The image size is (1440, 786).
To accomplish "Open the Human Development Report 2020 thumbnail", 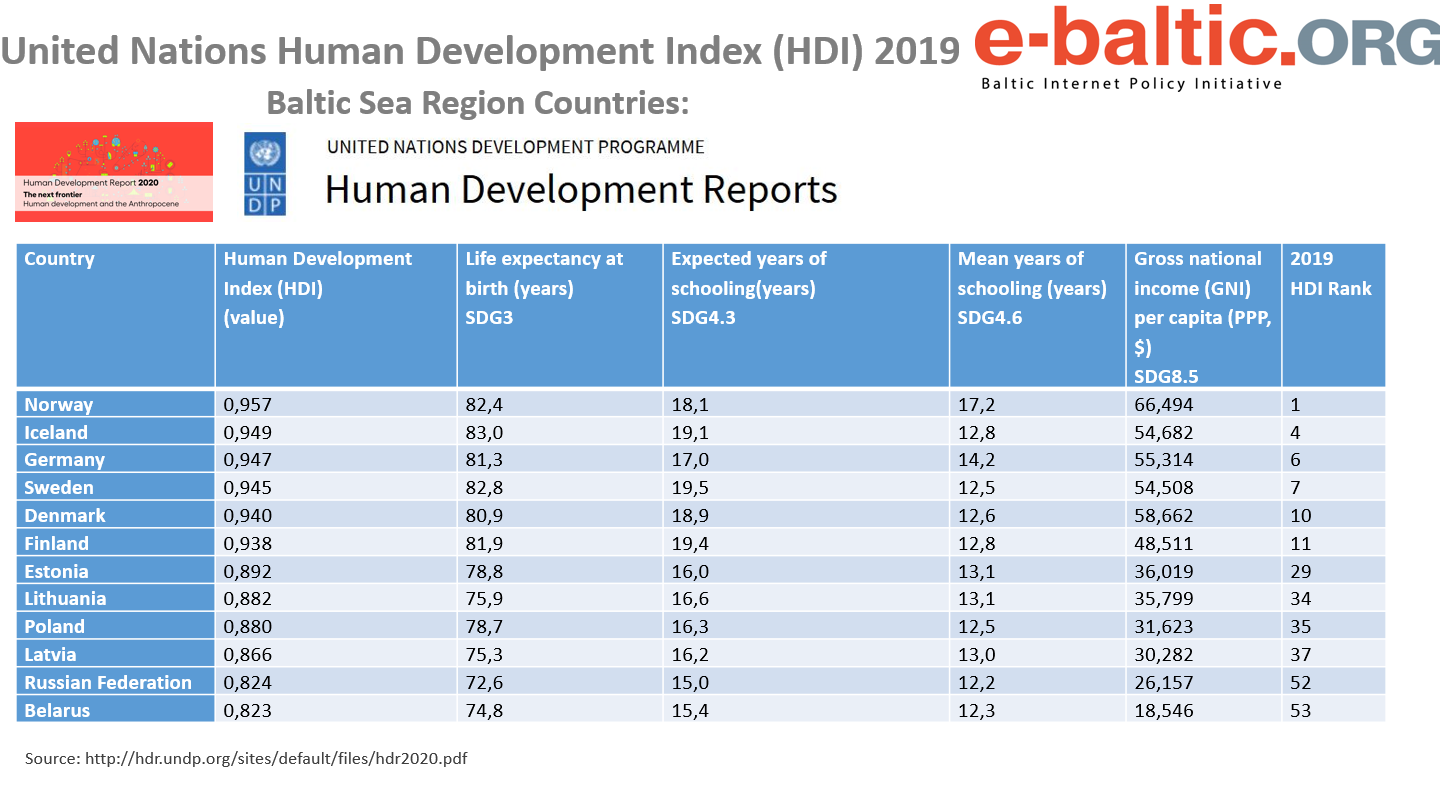I will [x=114, y=171].
